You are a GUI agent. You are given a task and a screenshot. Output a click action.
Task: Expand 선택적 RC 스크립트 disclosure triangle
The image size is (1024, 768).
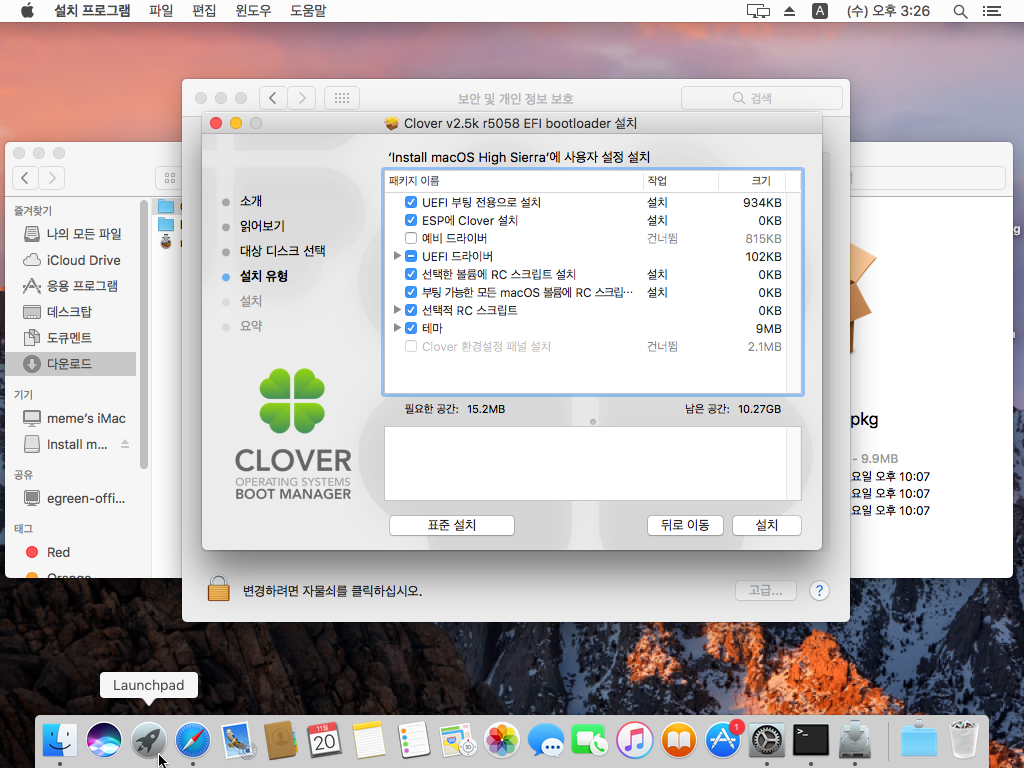(397, 310)
